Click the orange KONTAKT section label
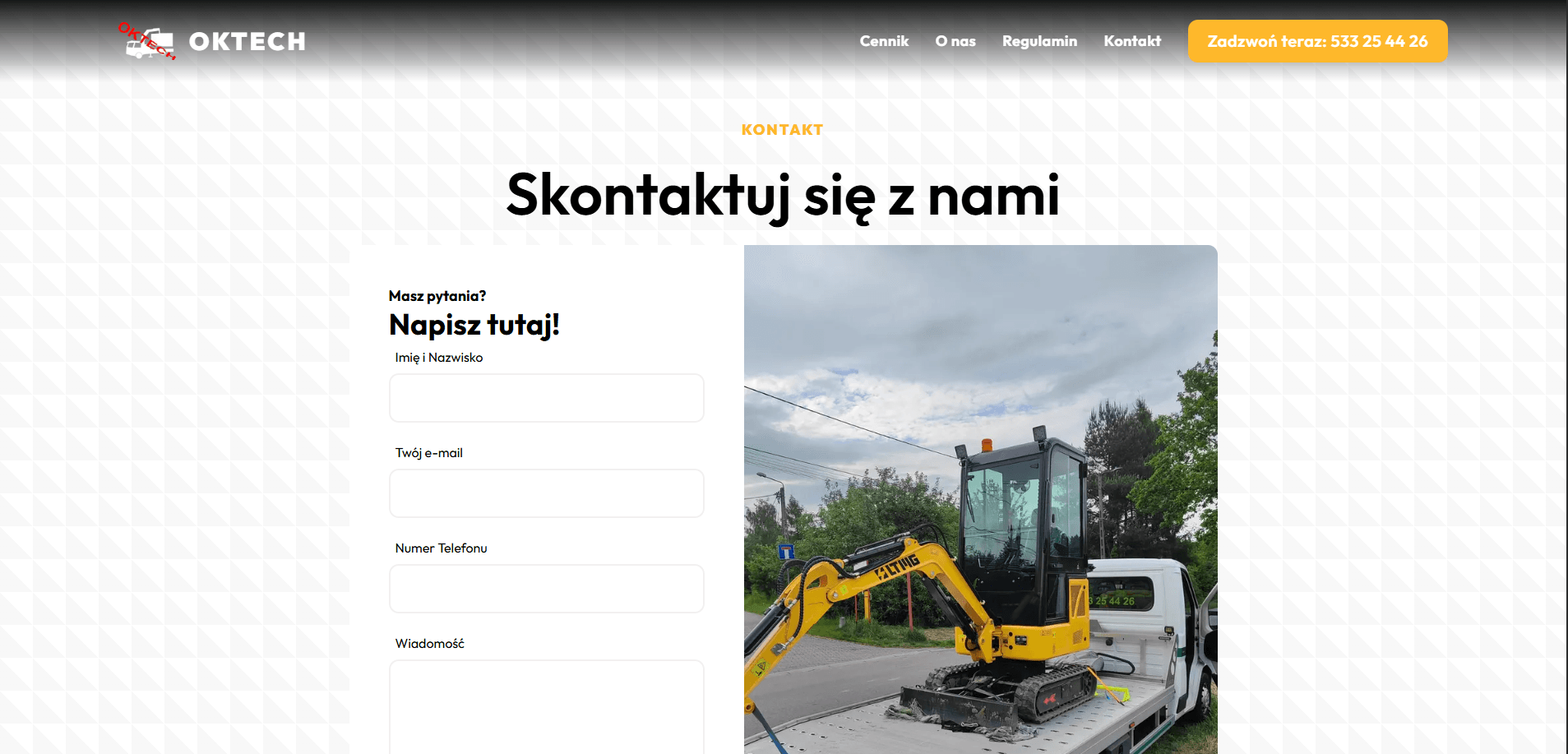This screenshot has width=1568, height=754. click(x=782, y=130)
